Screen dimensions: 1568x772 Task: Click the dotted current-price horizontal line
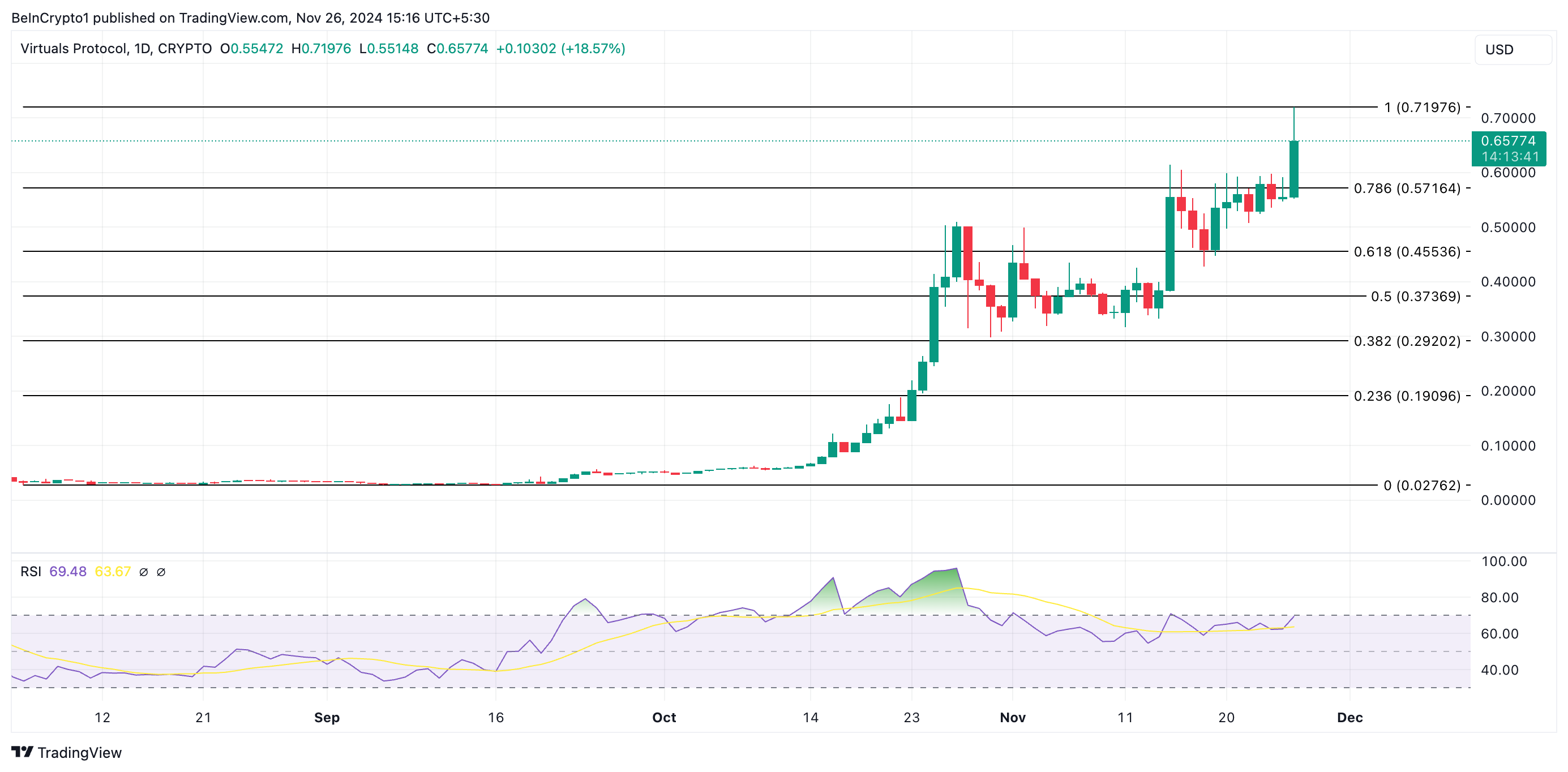pos(609,140)
